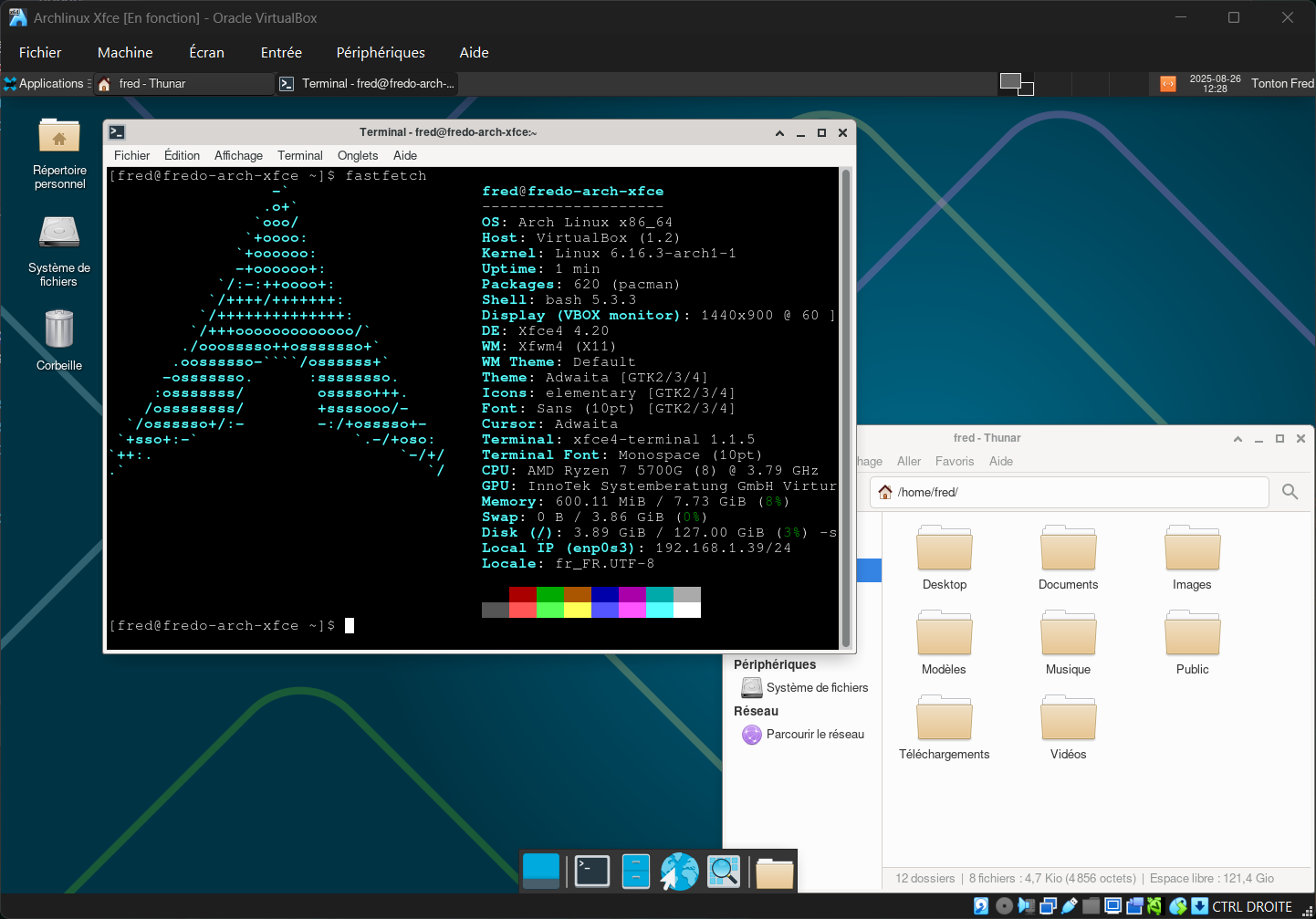Image resolution: width=1316 pixels, height=919 pixels.
Task: Click the Show Desktop dock icon
Action: [541, 872]
